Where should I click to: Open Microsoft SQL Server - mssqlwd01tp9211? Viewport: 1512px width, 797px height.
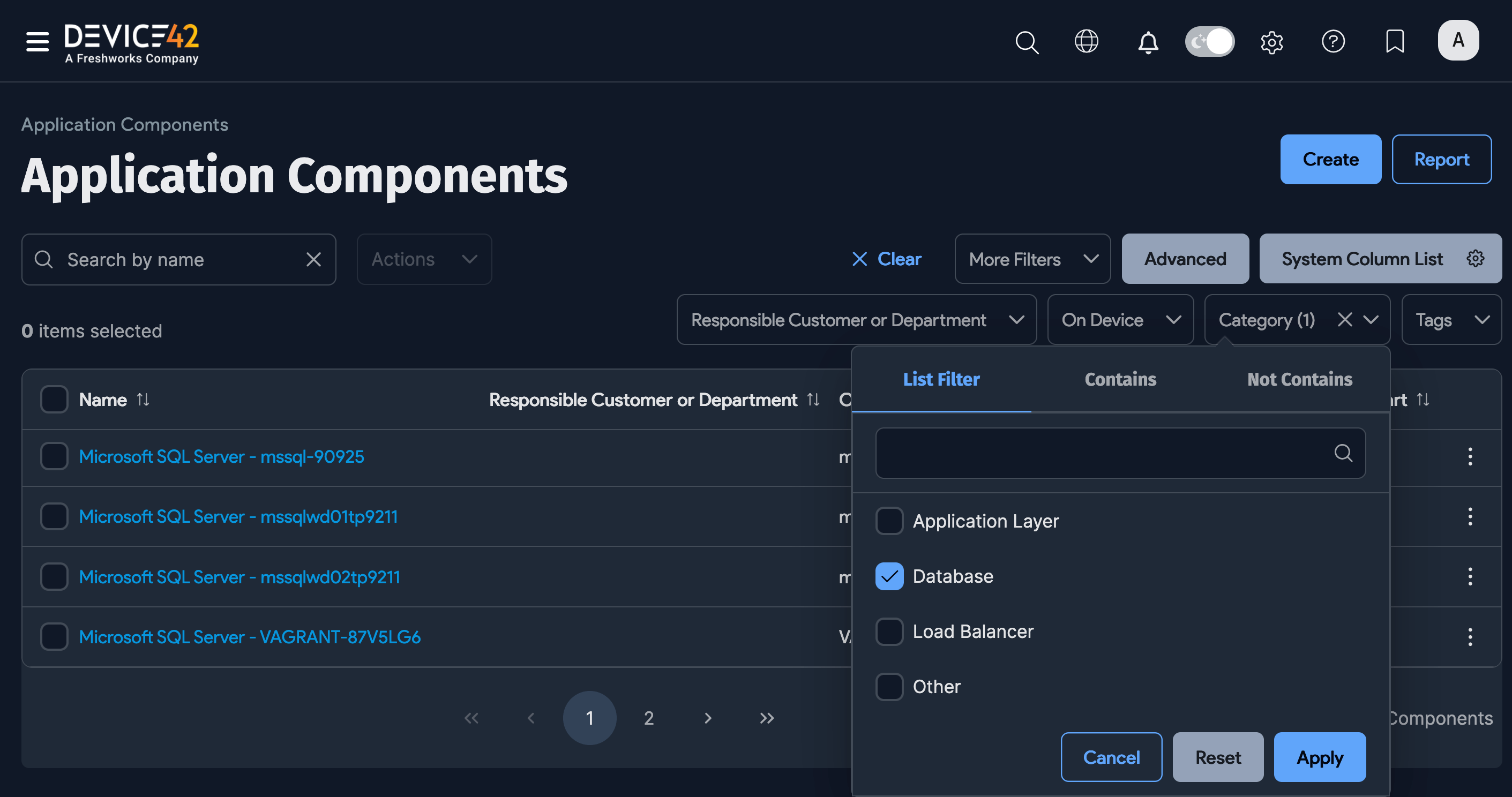(238, 516)
